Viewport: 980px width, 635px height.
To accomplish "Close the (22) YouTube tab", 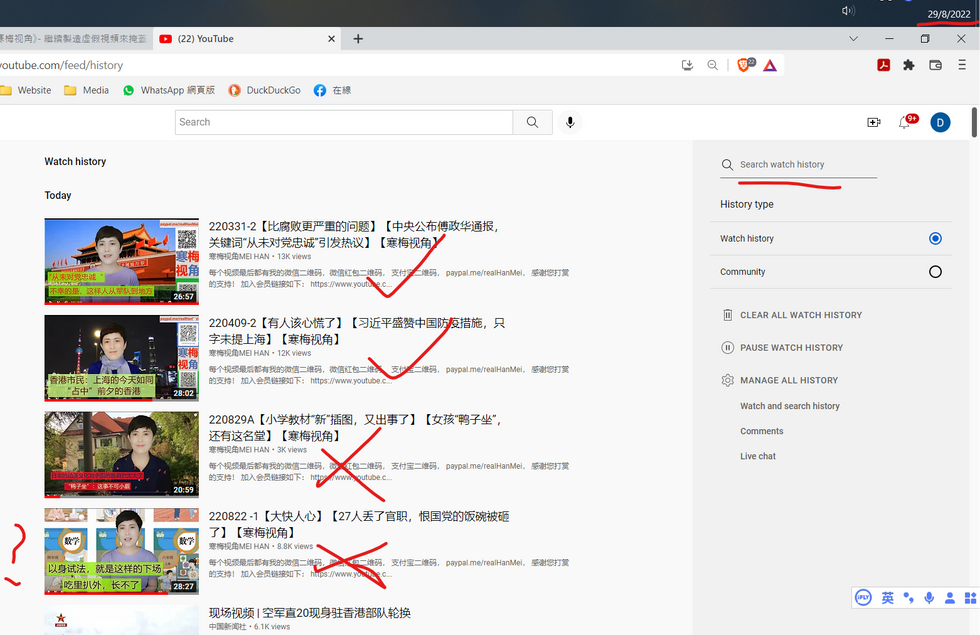I will click(x=331, y=39).
